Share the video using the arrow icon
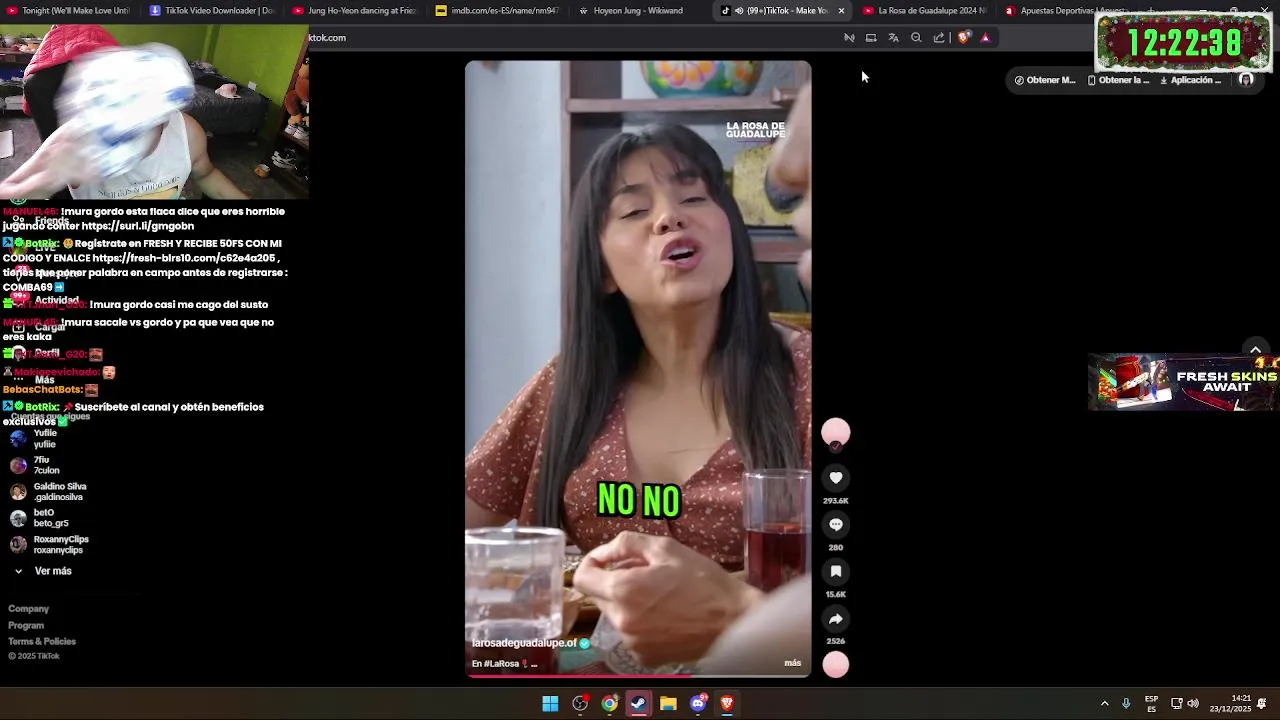 point(836,618)
